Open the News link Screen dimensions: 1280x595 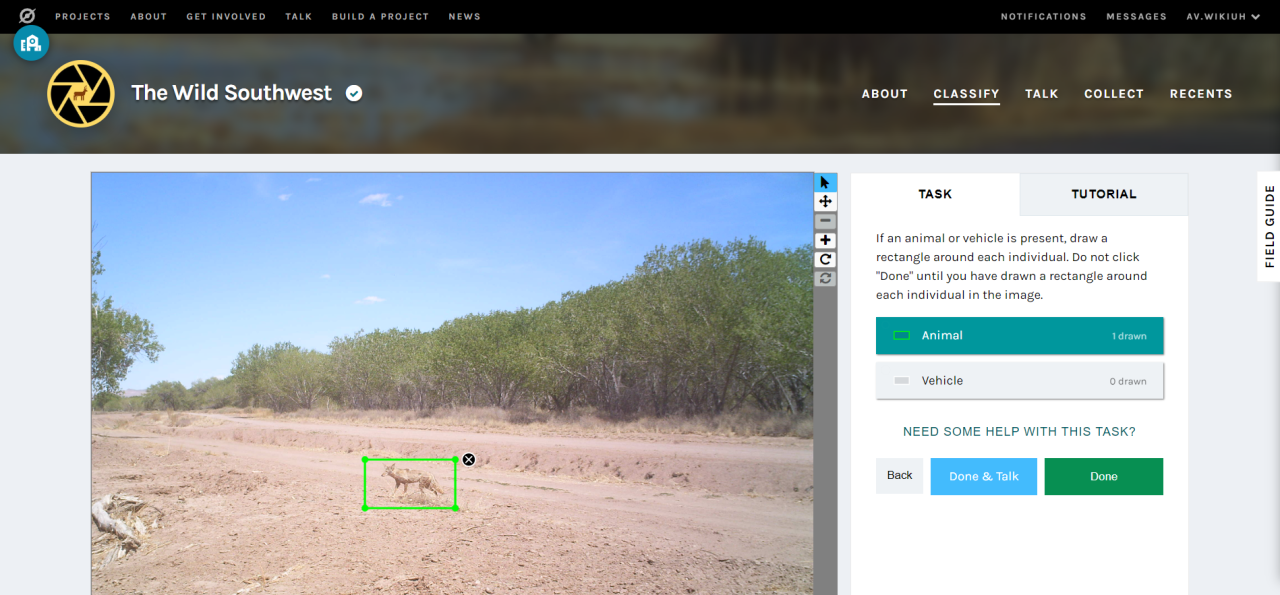pyautogui.click(x=464, y=17)
